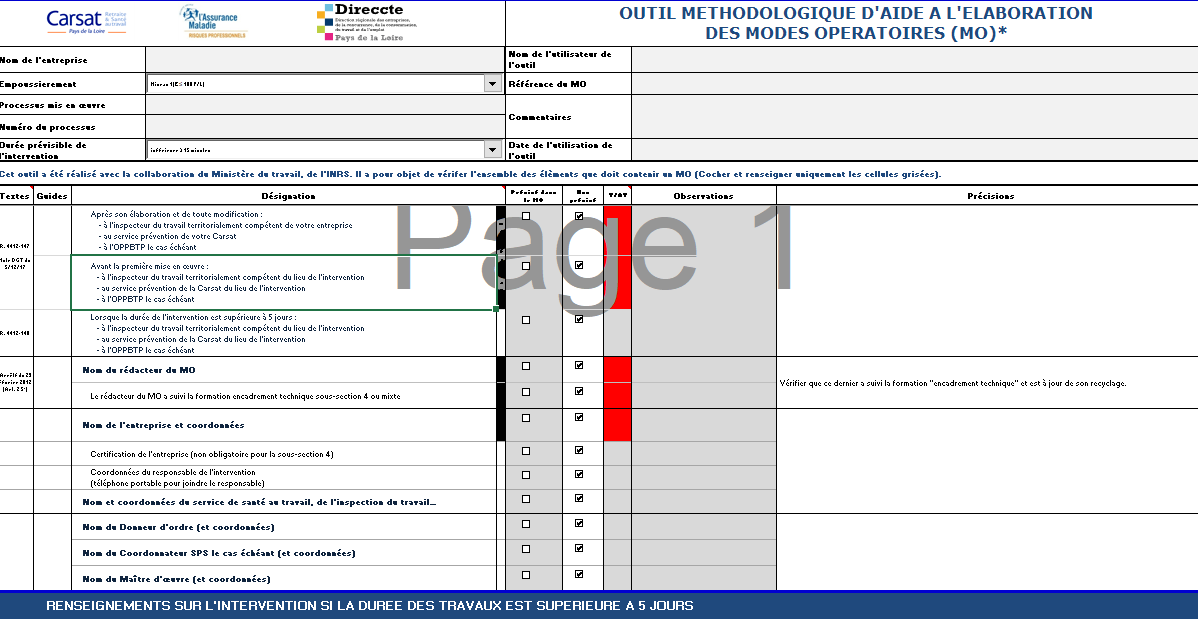
Task: Select the 'Après son élaboration et de toute modification' cell
Action: point(284,230)
